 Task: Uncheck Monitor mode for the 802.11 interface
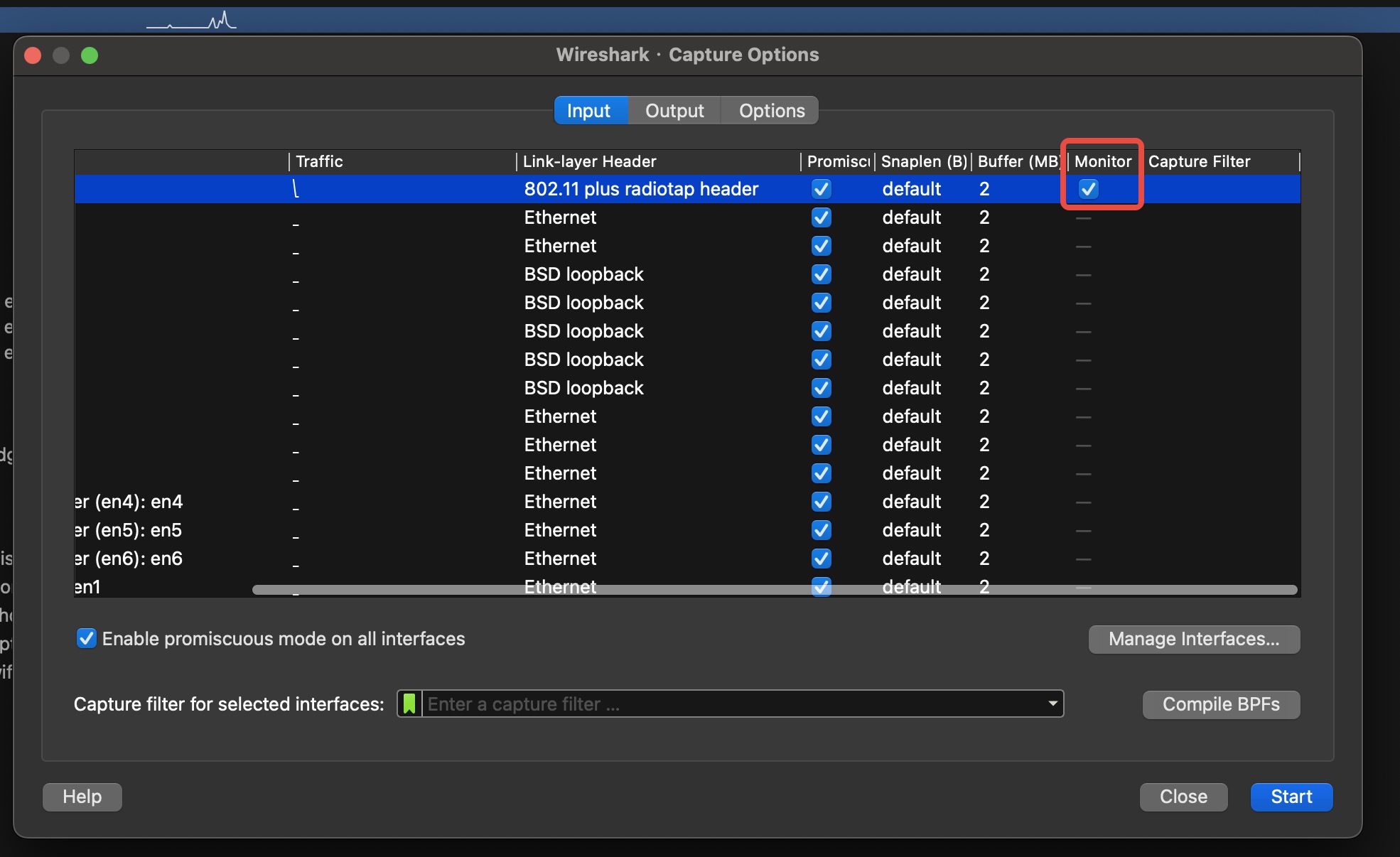pyautogui.click(x=1088, y=189)
